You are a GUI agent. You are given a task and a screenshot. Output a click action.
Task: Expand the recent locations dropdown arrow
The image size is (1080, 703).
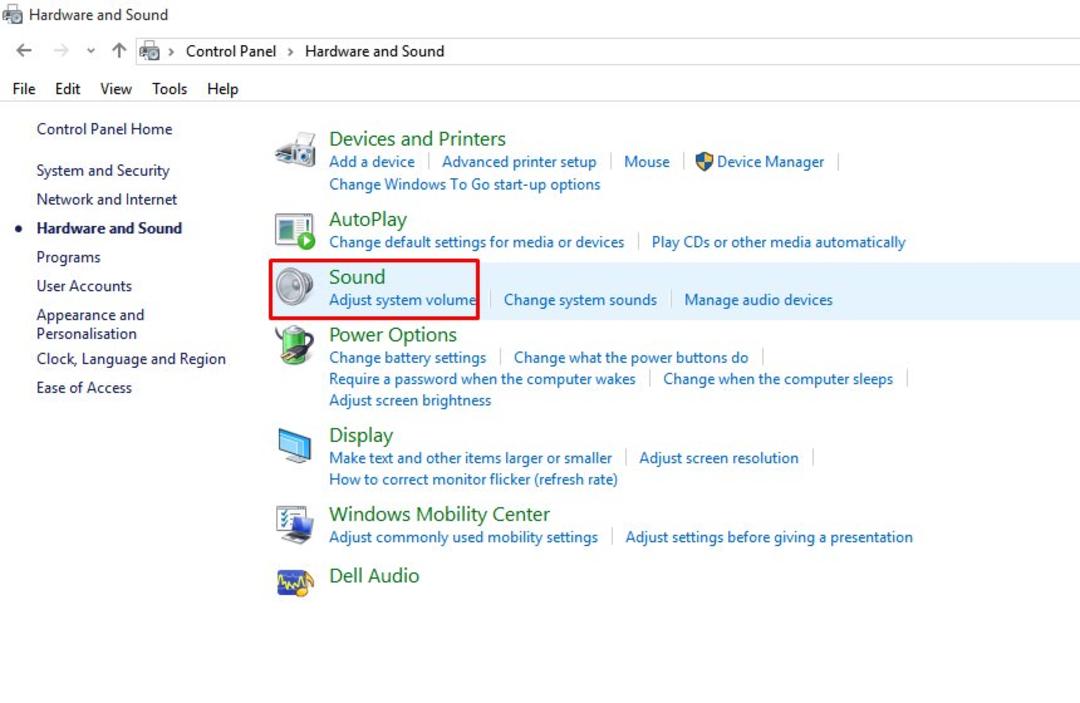(x=90, y=51)
